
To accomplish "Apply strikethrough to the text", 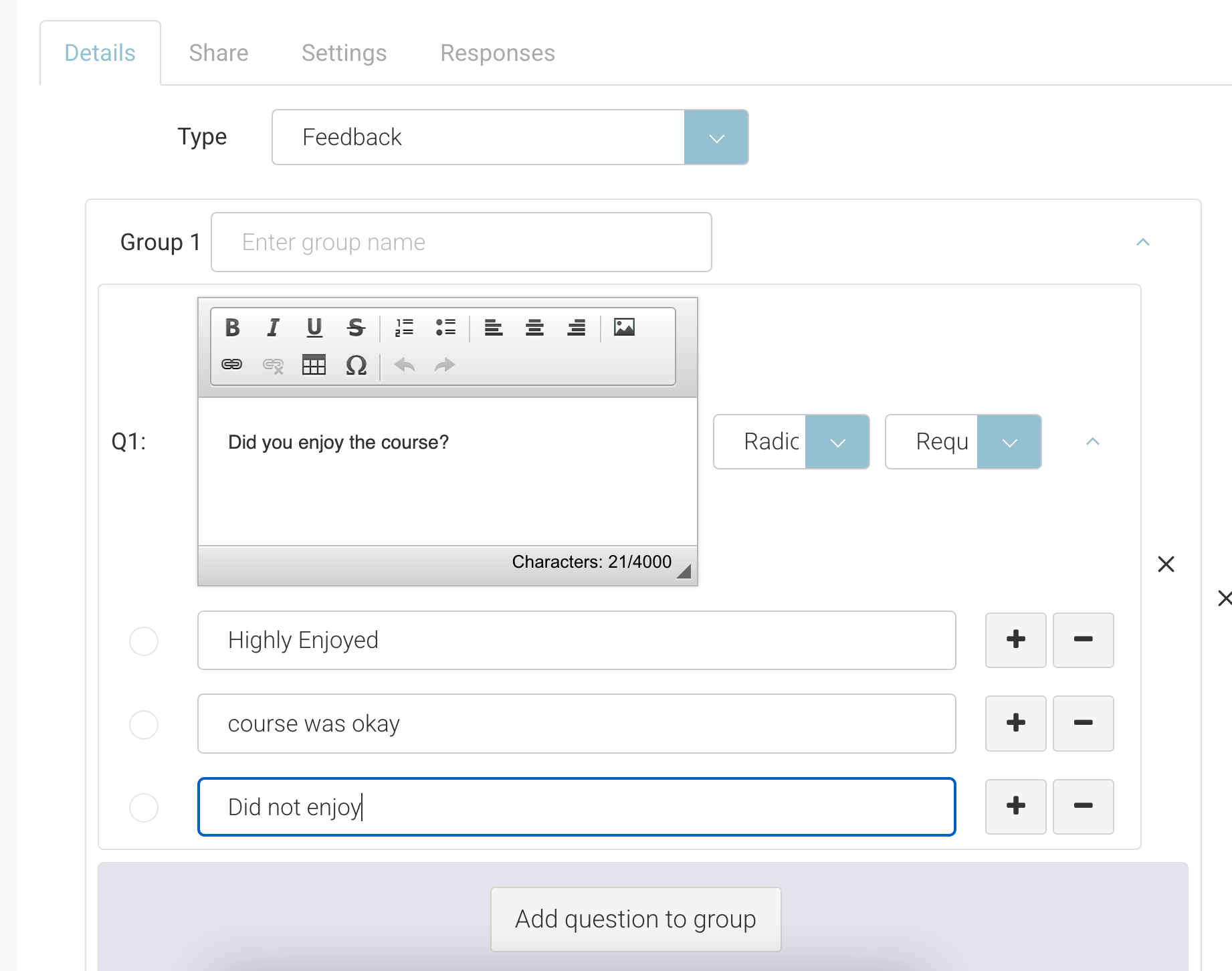I will click(356, 328).
